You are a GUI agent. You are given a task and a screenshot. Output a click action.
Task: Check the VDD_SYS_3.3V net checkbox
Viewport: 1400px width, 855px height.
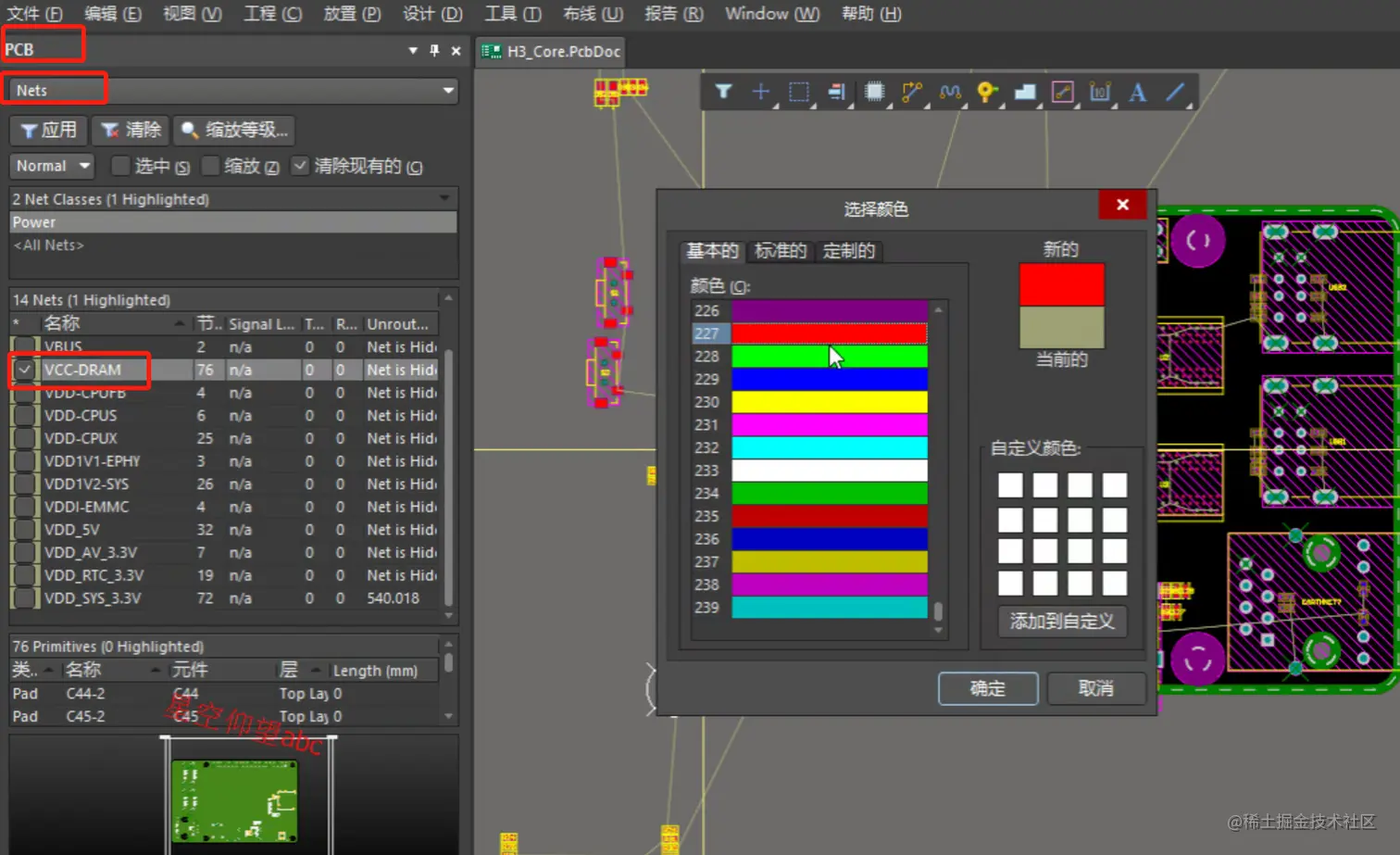pos(25,598)
